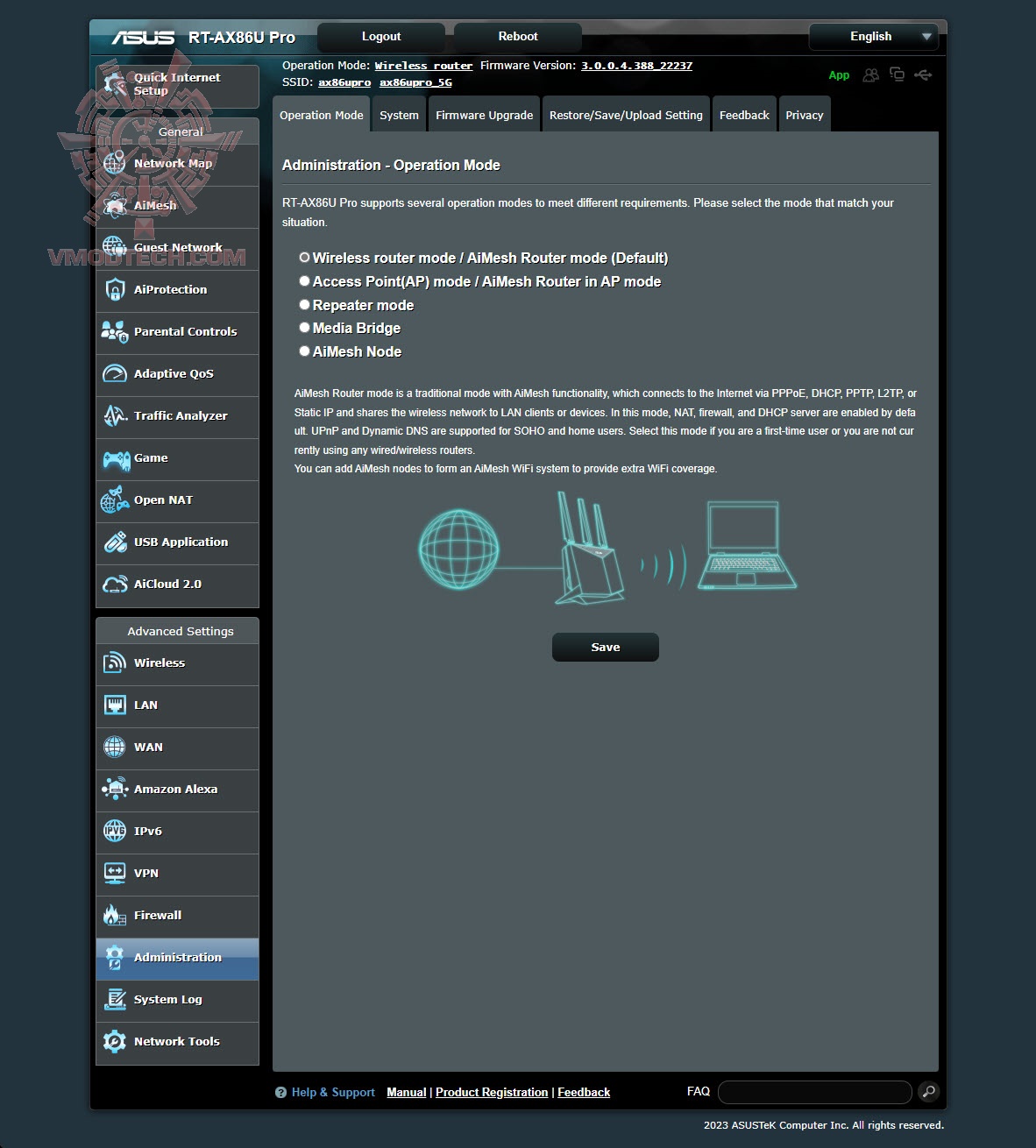The width and height of the screenshot is (1036, 1148).
Task: Select Repeater mode radio button
Action: click(304, 305)
